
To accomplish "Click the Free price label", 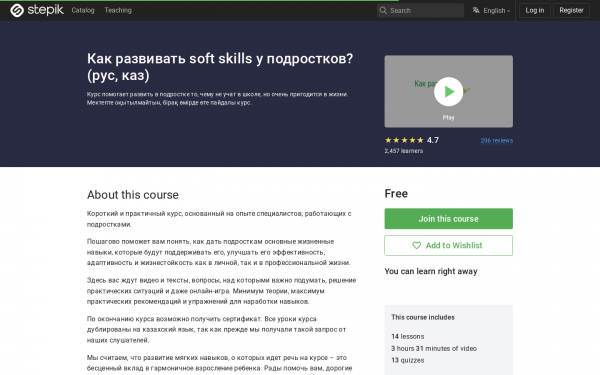I will [x=396, y=194].
